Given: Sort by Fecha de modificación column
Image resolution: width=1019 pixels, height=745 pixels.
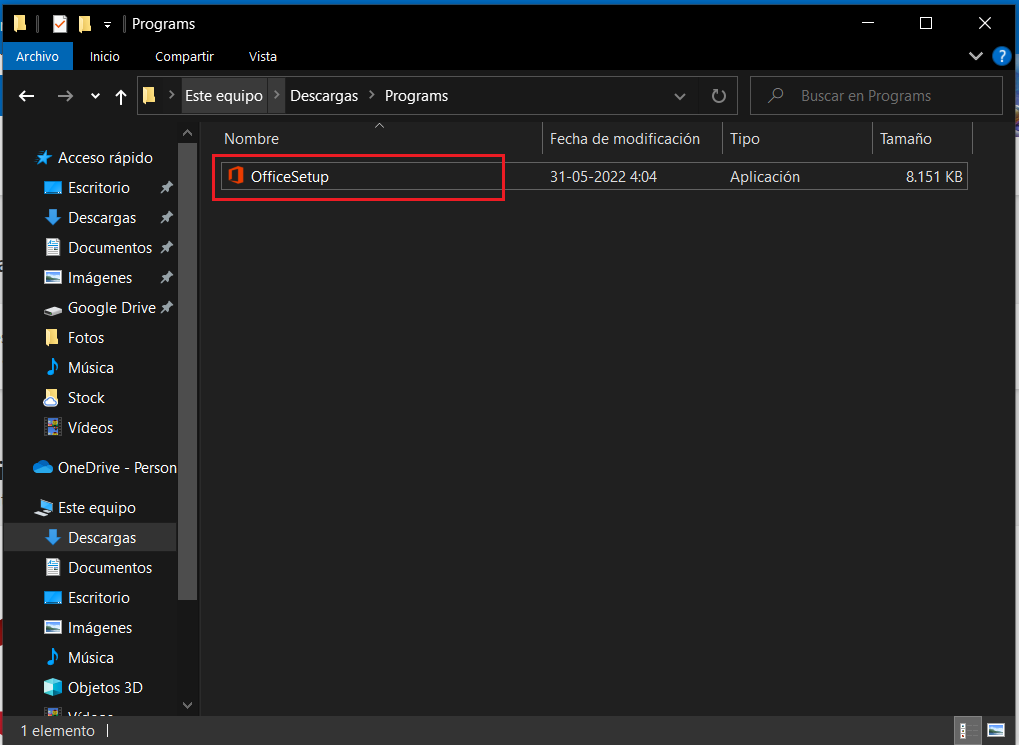Looking at the screenshot, I should click(625, 139).
